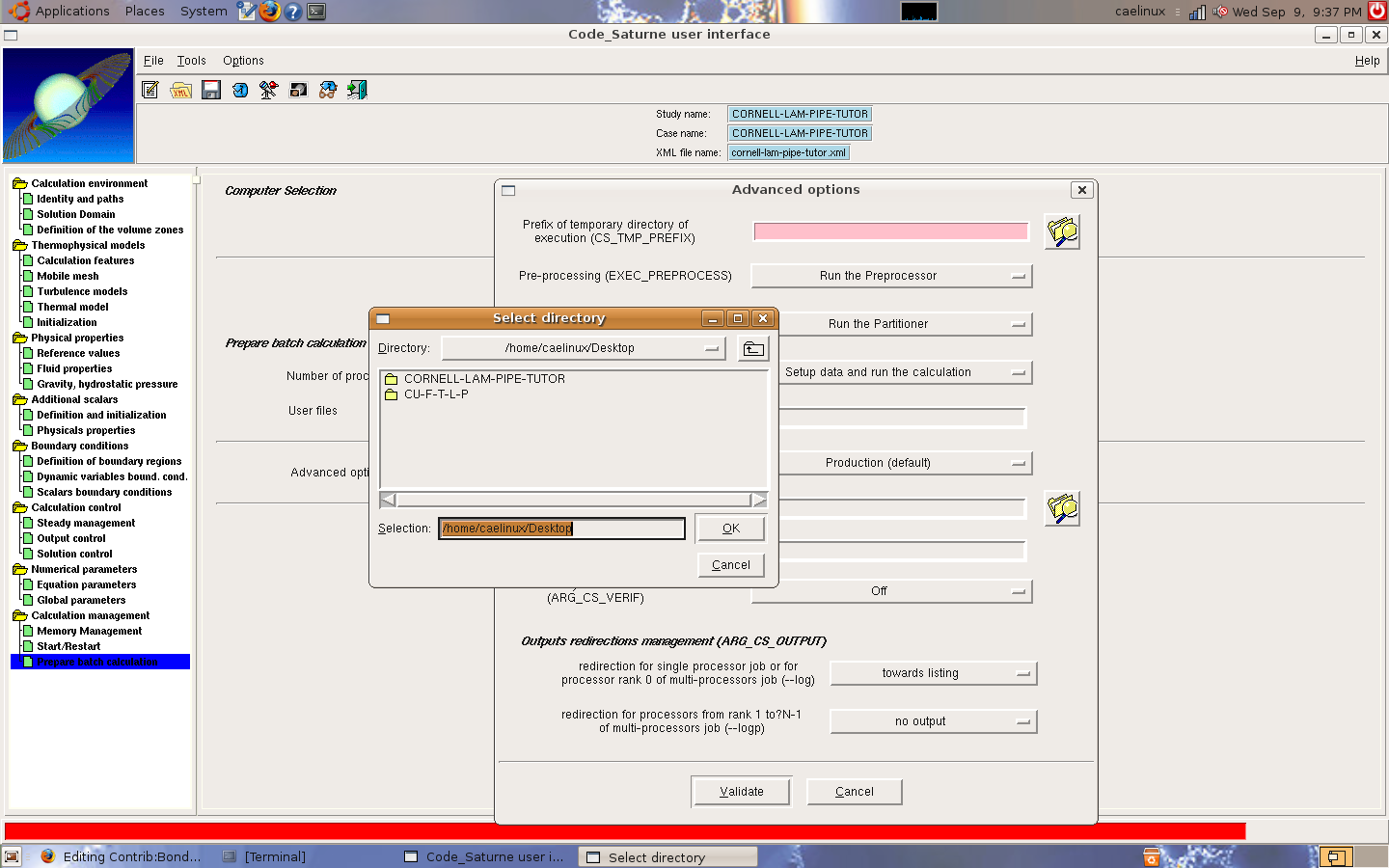
Task: Switch to Code_Saturne user interface taskbar item
Action: [x=485, y=856]
